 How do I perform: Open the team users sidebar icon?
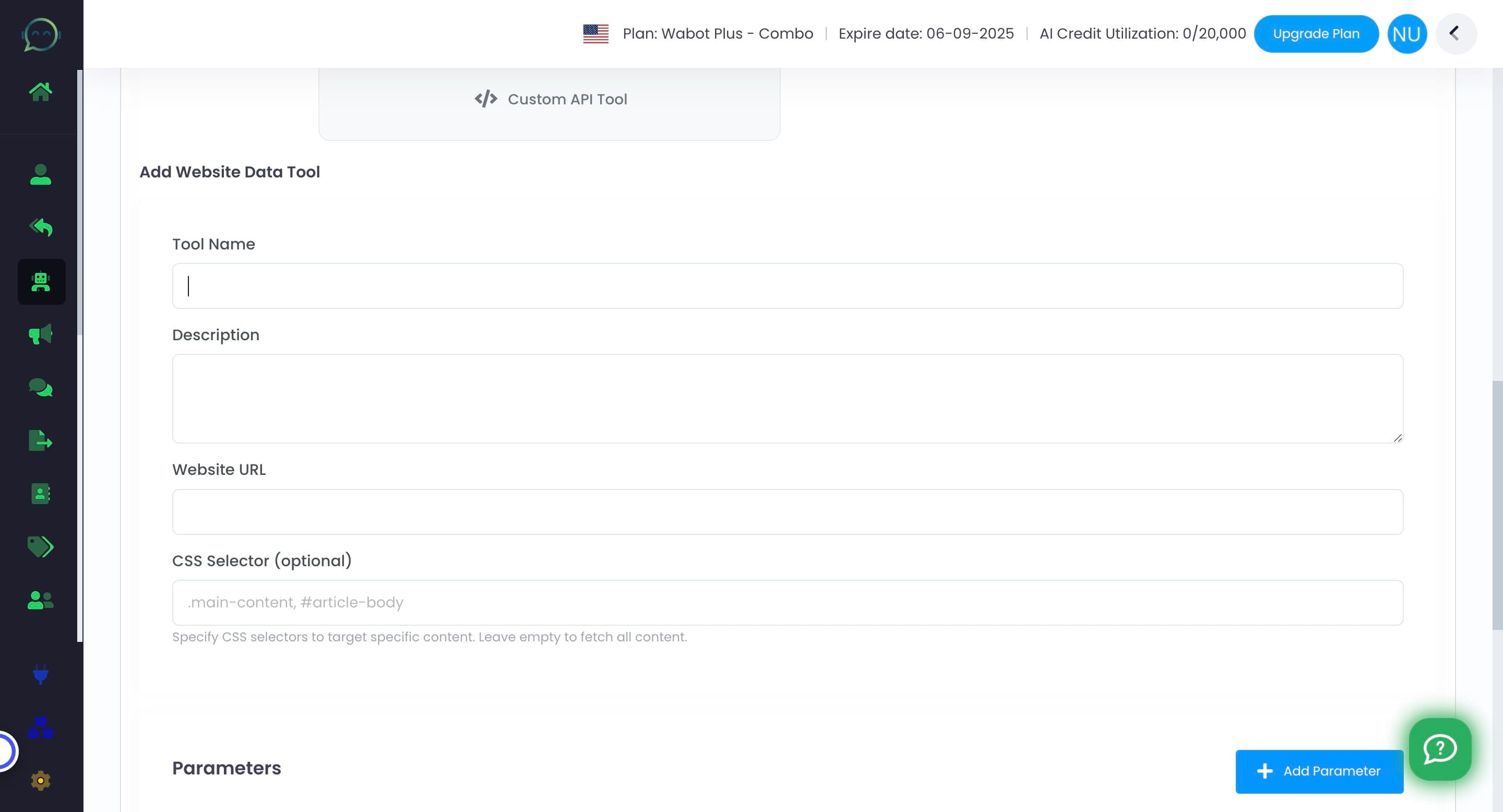coord(40,600)
